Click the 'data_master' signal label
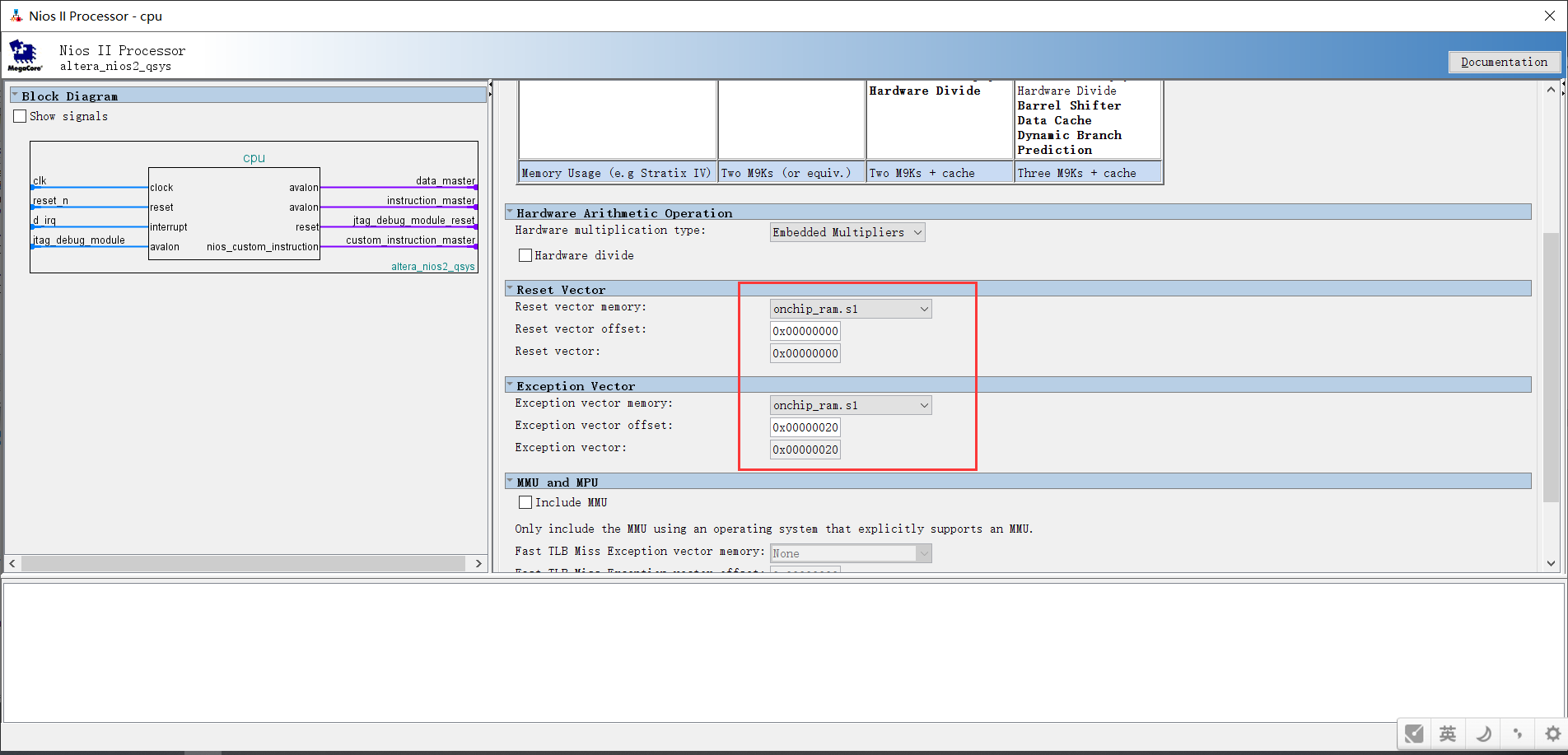This screenshot has height=755, width=1568. (446, 181)
